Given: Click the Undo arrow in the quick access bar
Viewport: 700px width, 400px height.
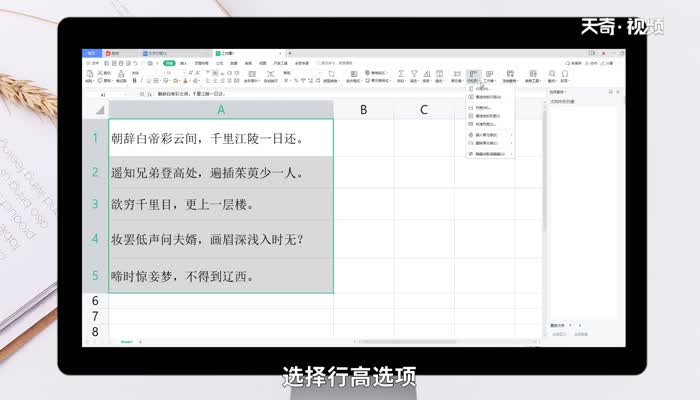Looking at the screenshot, I should tap(136, 63).
